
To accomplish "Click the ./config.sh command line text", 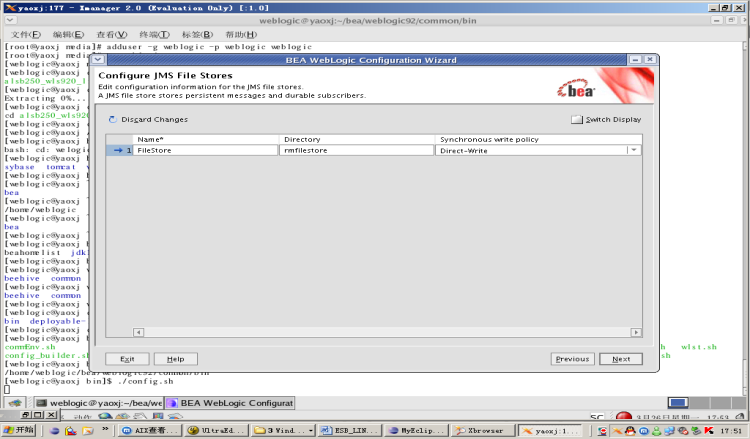I will [x=145, y=381].
